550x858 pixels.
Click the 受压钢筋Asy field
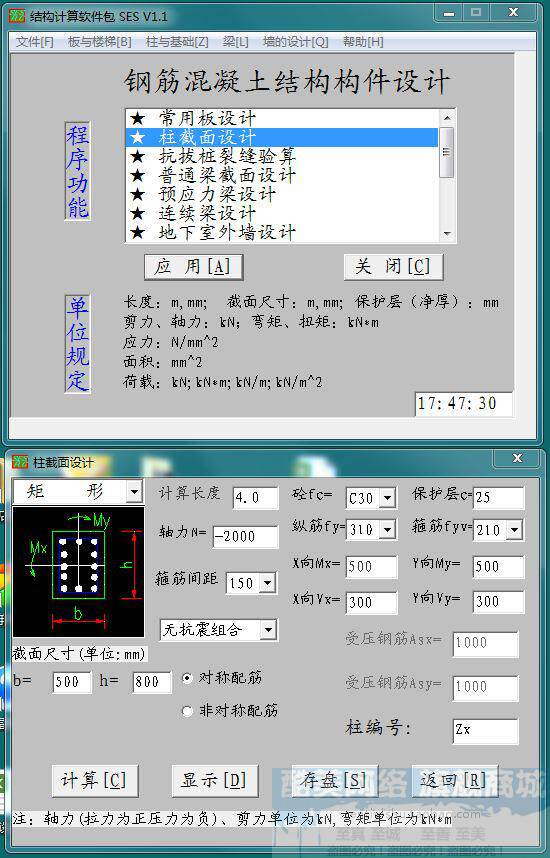click(x=485, y=688)
